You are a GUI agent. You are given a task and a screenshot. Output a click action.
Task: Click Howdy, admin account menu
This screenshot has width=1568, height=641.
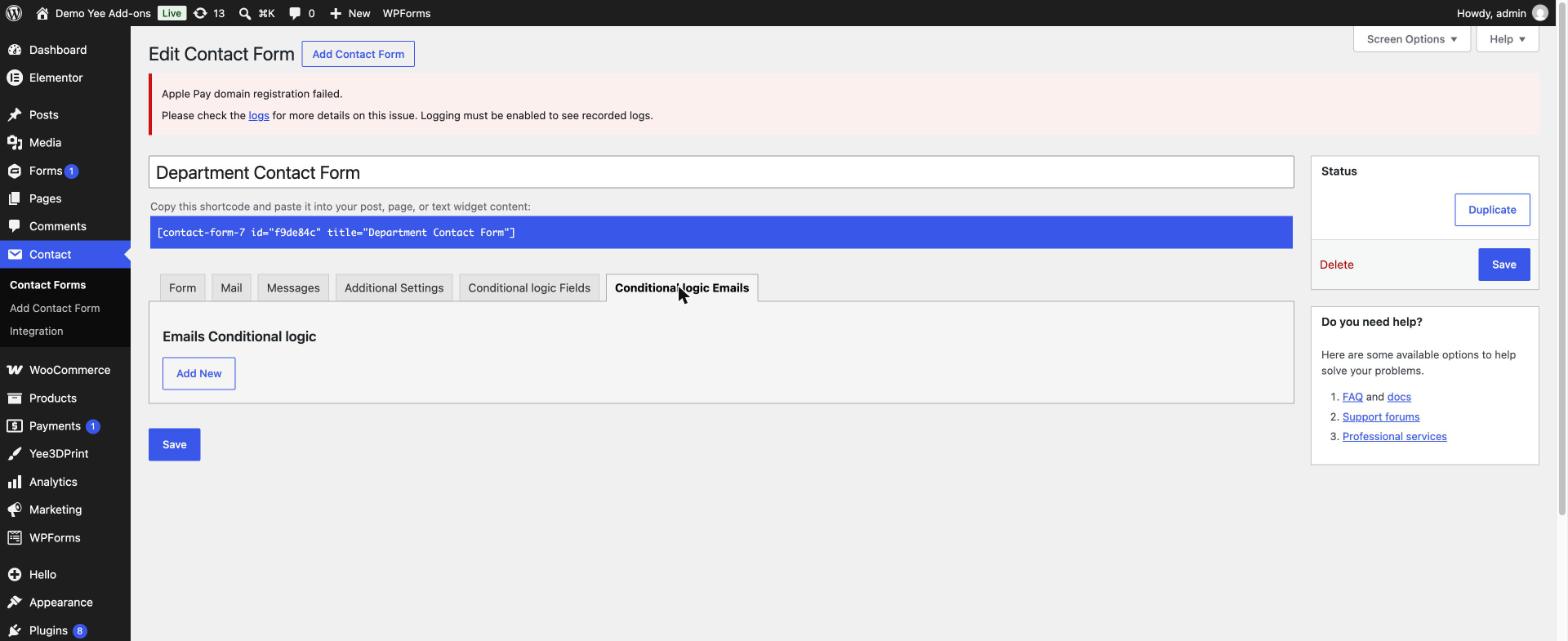[1502, 13]
